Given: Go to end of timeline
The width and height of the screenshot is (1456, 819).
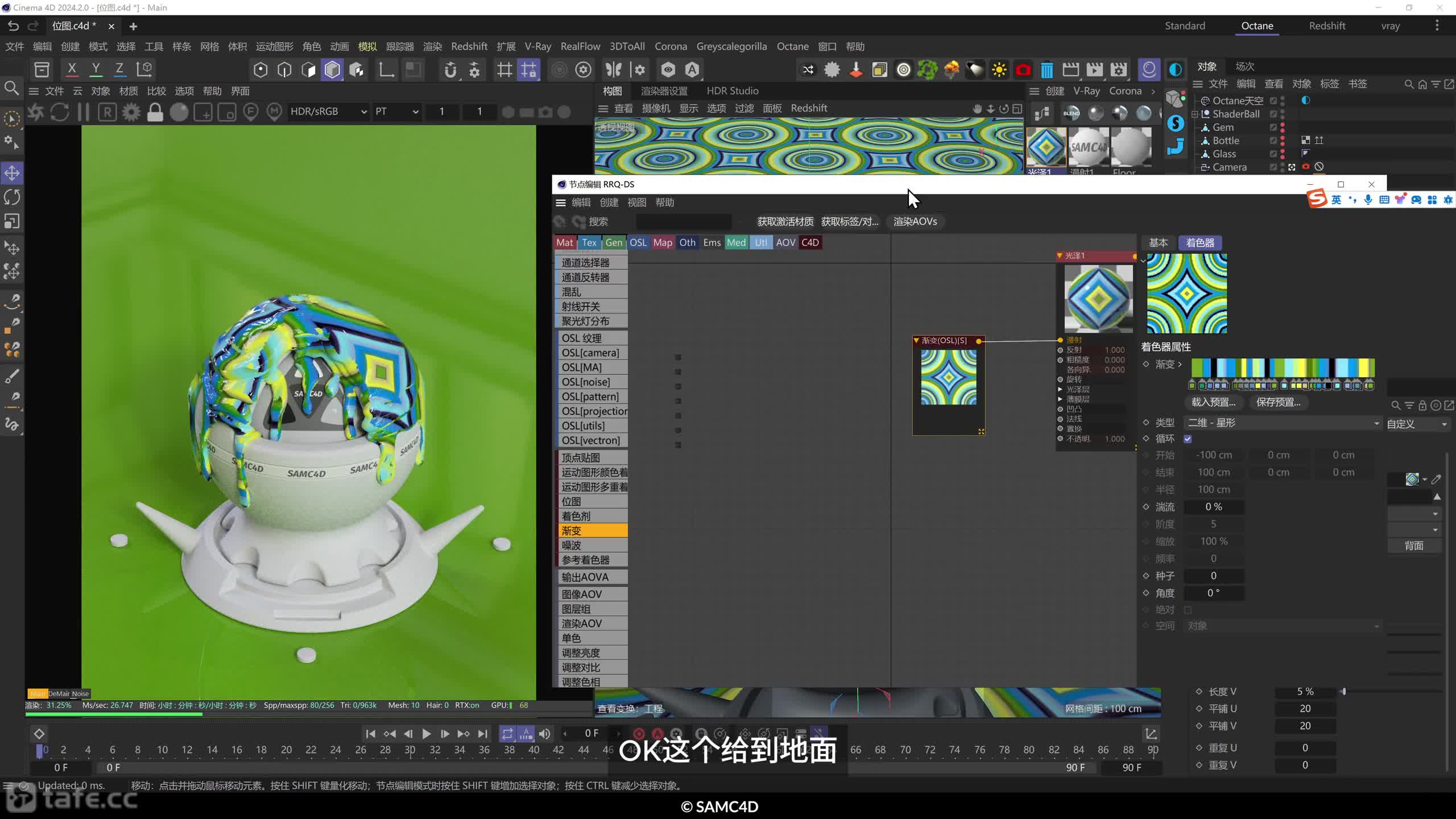Looking at the screenshot, I should click(482, 734).
